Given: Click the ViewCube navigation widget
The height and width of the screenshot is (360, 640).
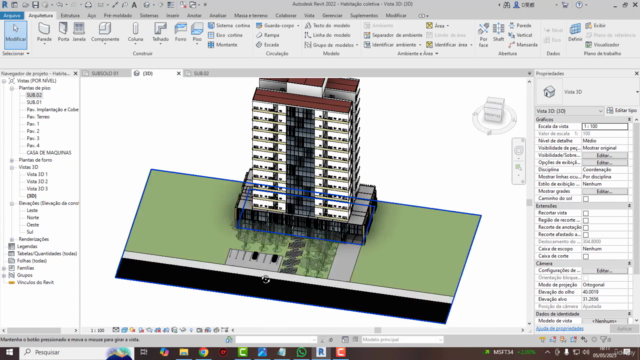Looking at the screenshot, I should 493,115.
